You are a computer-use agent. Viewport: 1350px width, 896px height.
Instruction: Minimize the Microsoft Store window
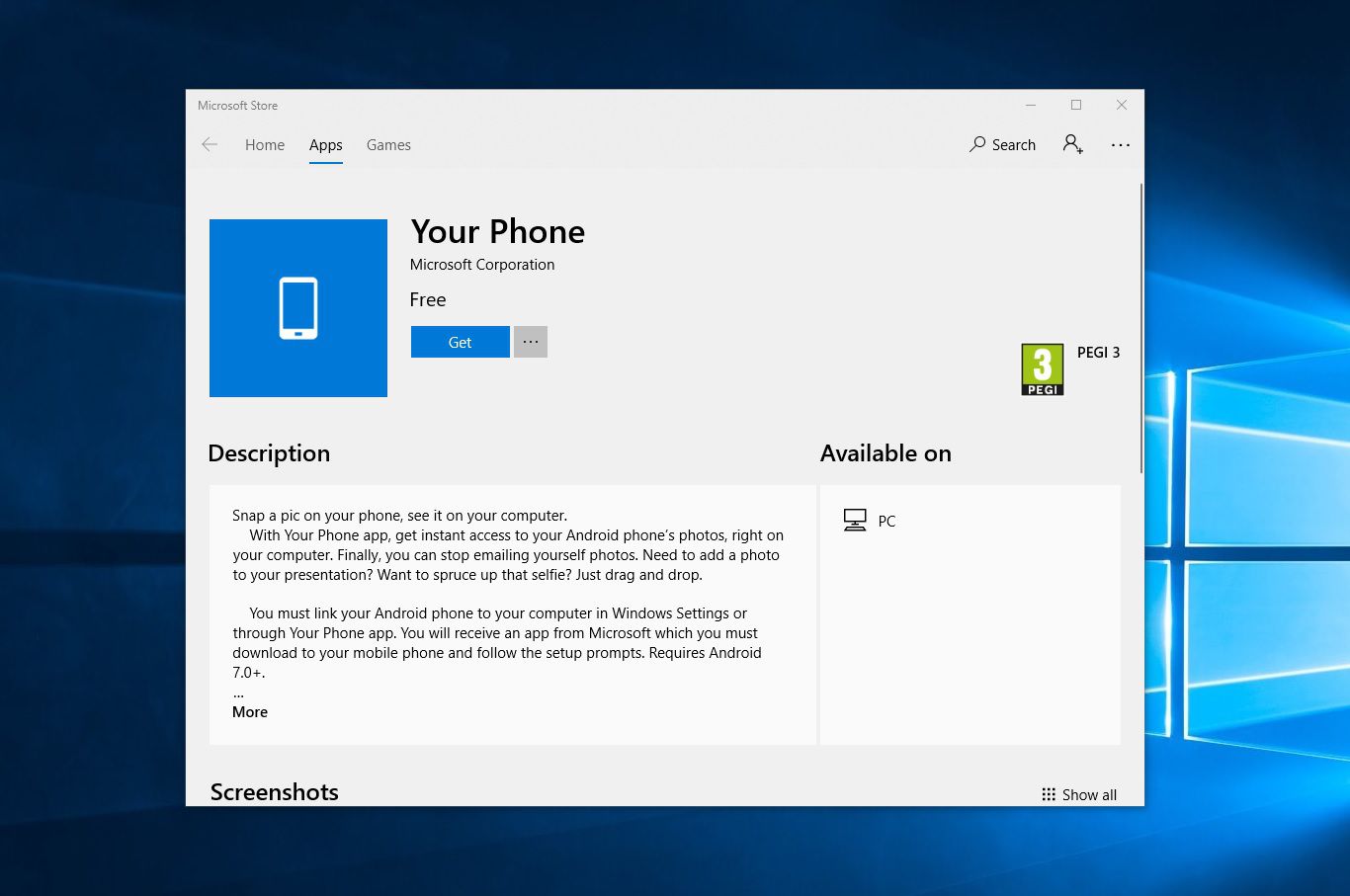point(1031,105)
